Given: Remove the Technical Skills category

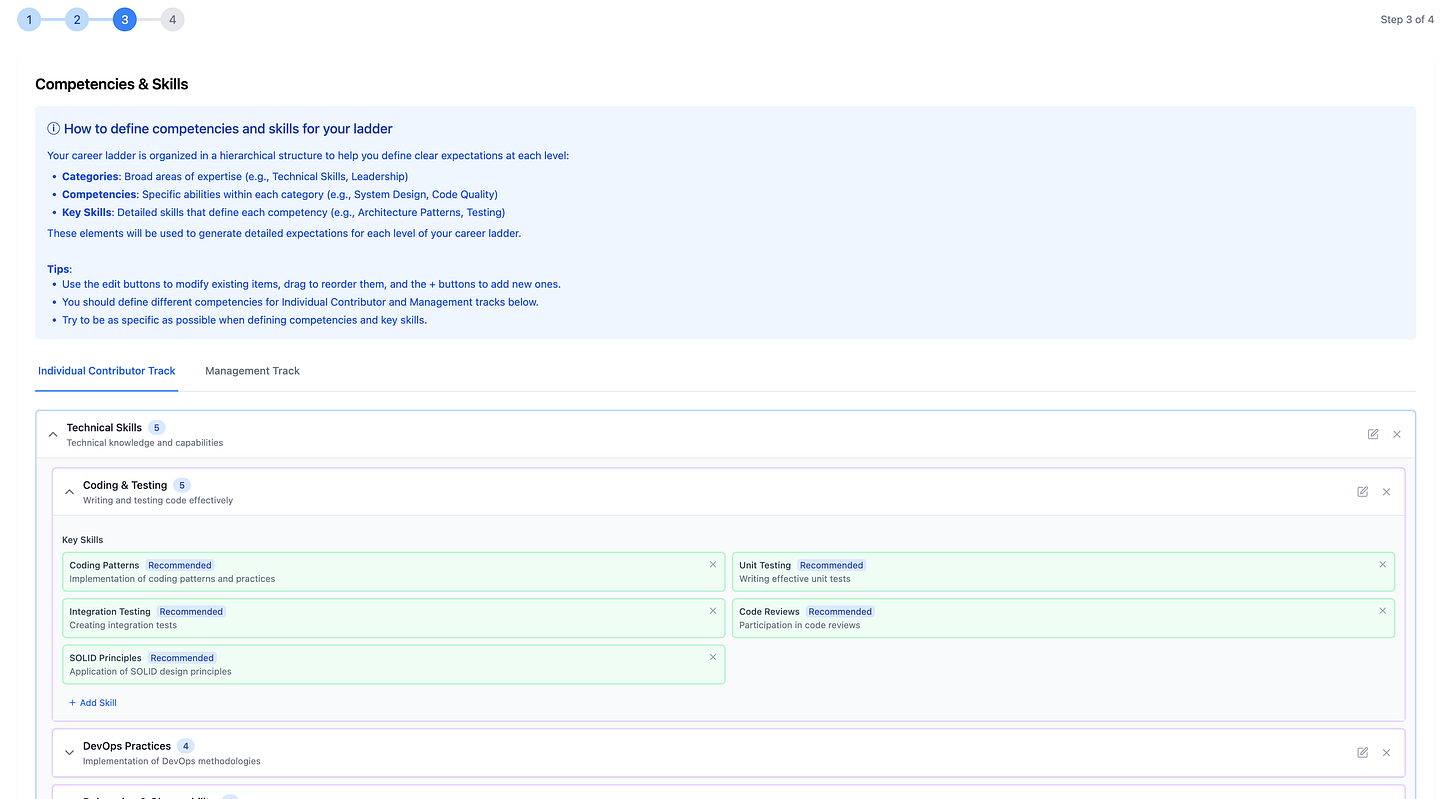Looking at the screenshot, I should click(1397, 434).
